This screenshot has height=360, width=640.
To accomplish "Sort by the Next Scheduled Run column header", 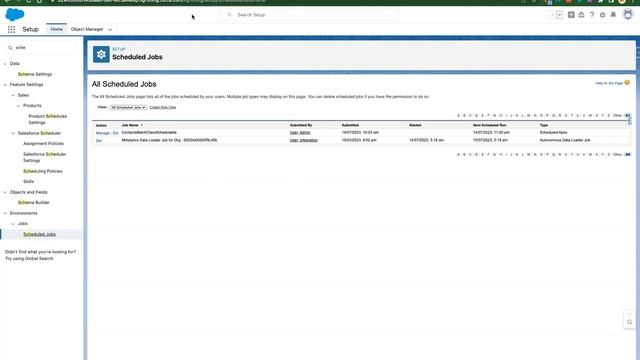I will 489,125.
